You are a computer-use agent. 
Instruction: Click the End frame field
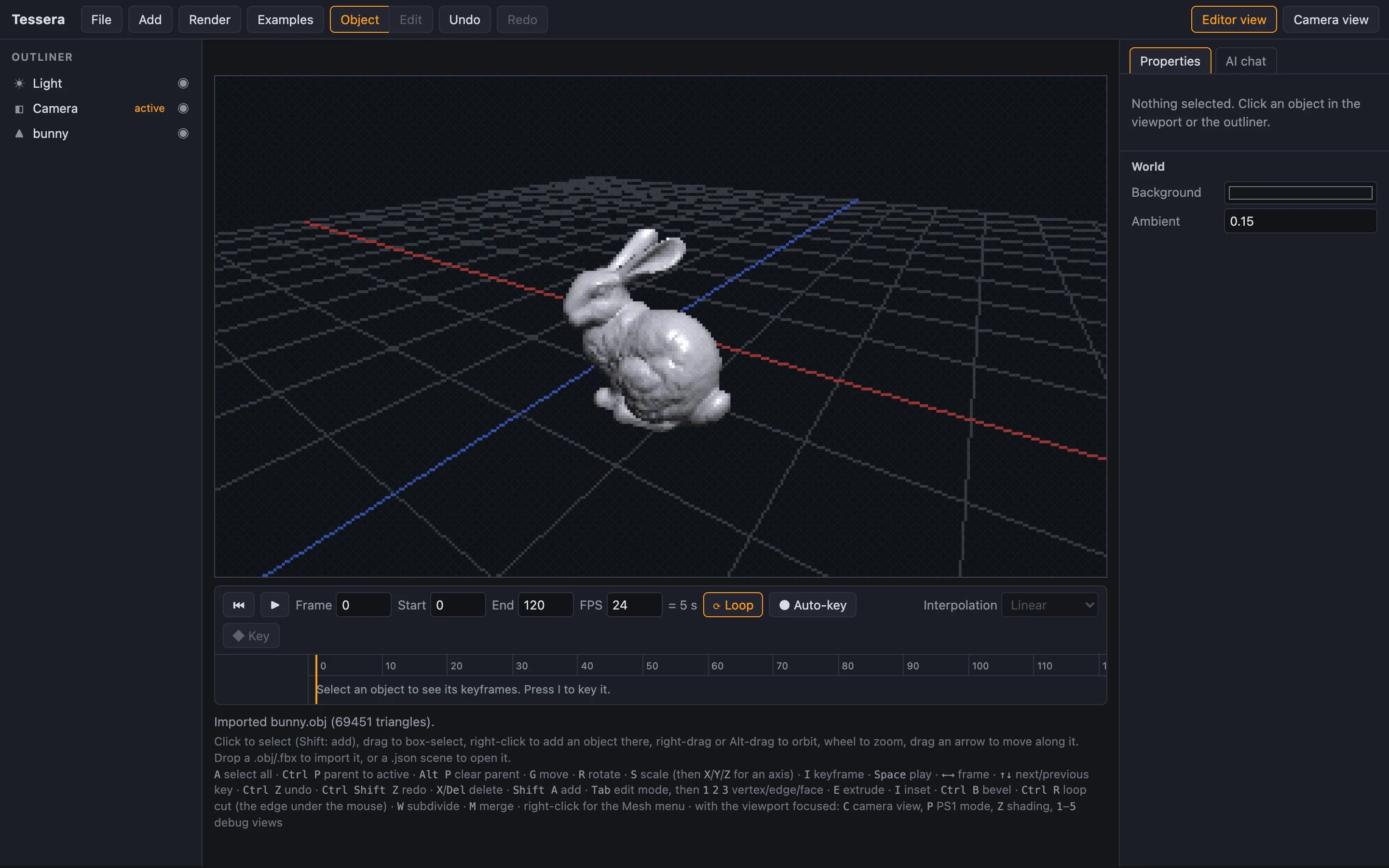point(545,605)
